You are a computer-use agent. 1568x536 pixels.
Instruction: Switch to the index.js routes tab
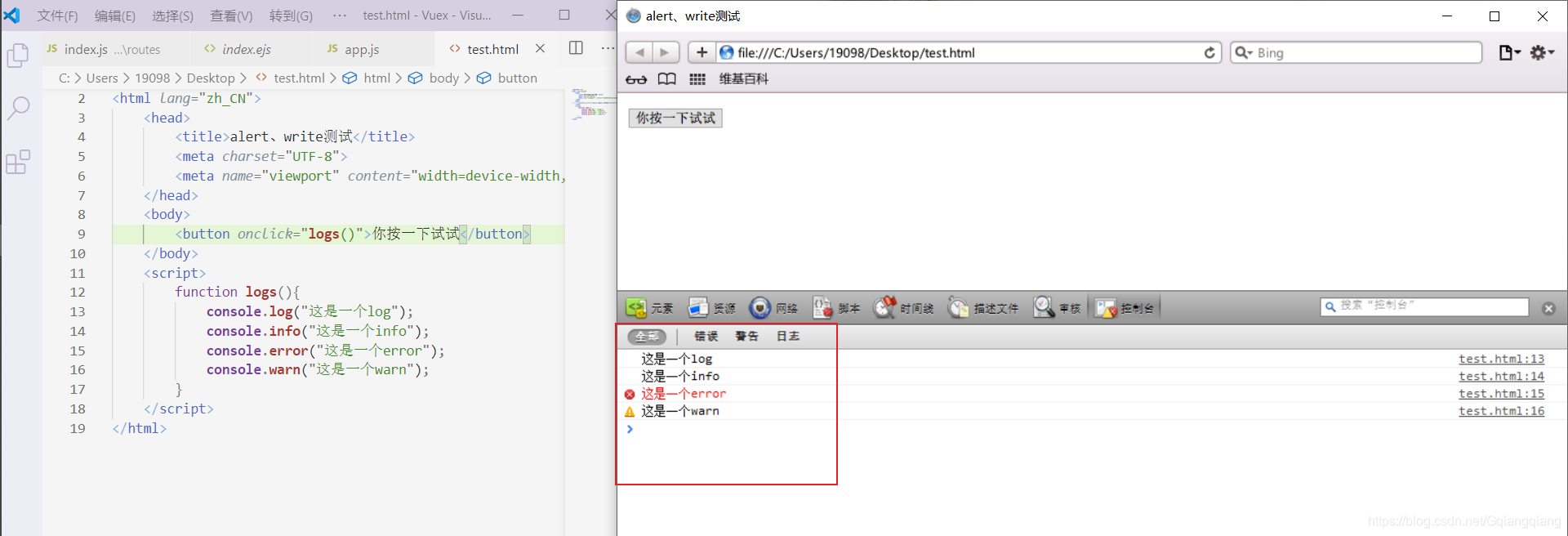116,49
